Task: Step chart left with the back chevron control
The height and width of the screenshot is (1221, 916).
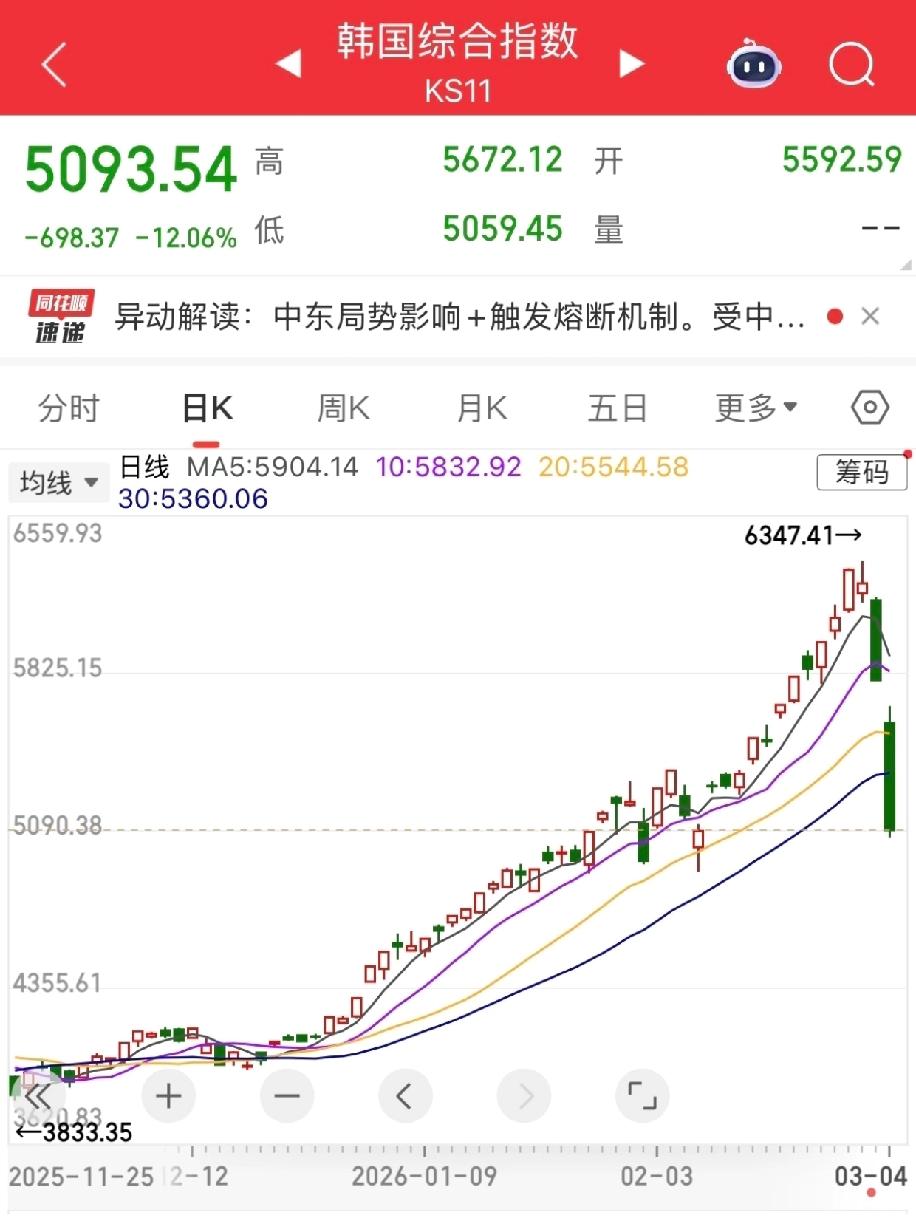Action: [405, 1096]
